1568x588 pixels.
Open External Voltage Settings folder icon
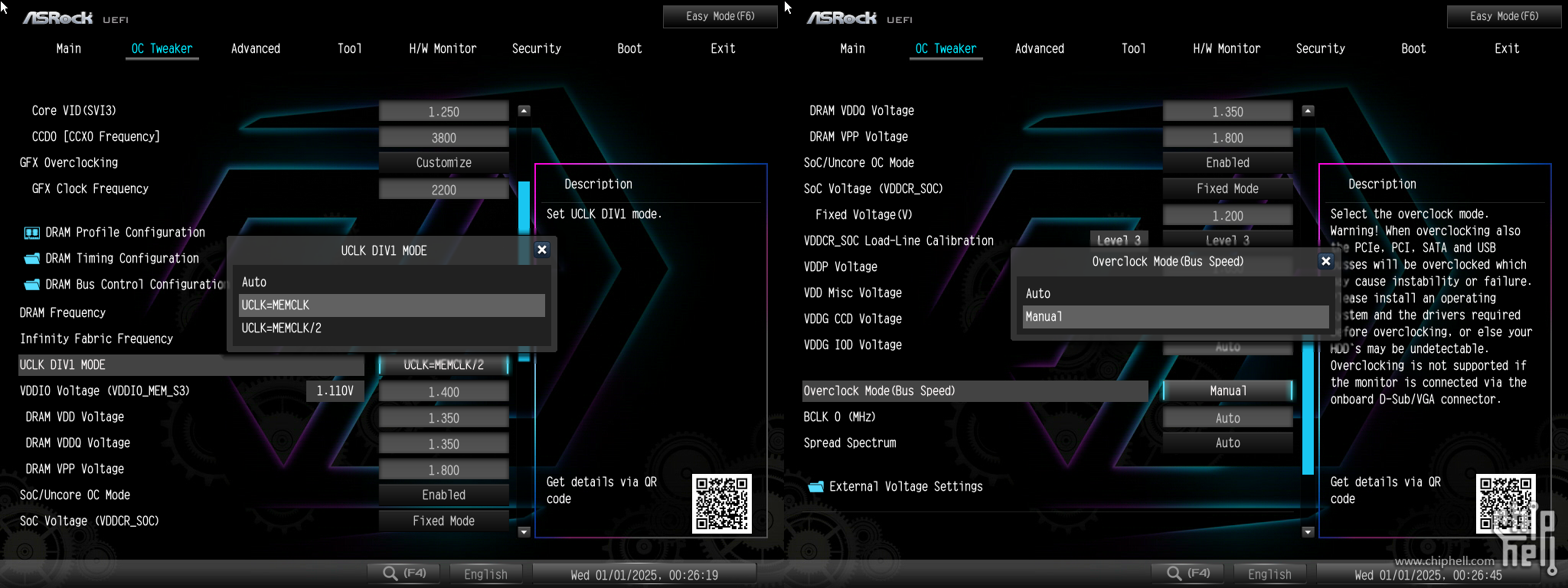click(x=815, y=487)
